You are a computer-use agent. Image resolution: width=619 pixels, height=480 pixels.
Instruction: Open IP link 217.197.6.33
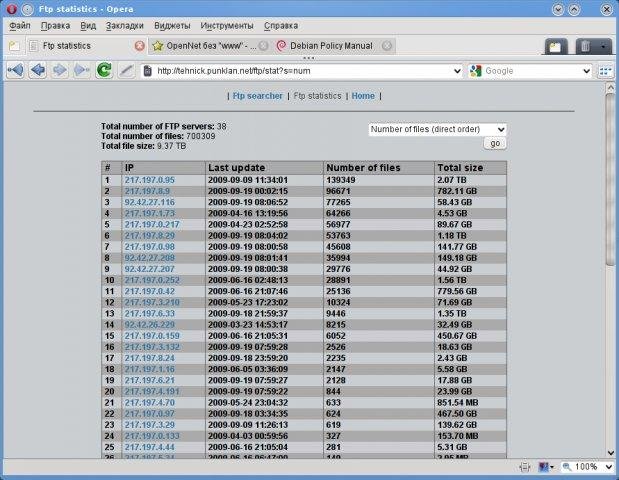150,313
